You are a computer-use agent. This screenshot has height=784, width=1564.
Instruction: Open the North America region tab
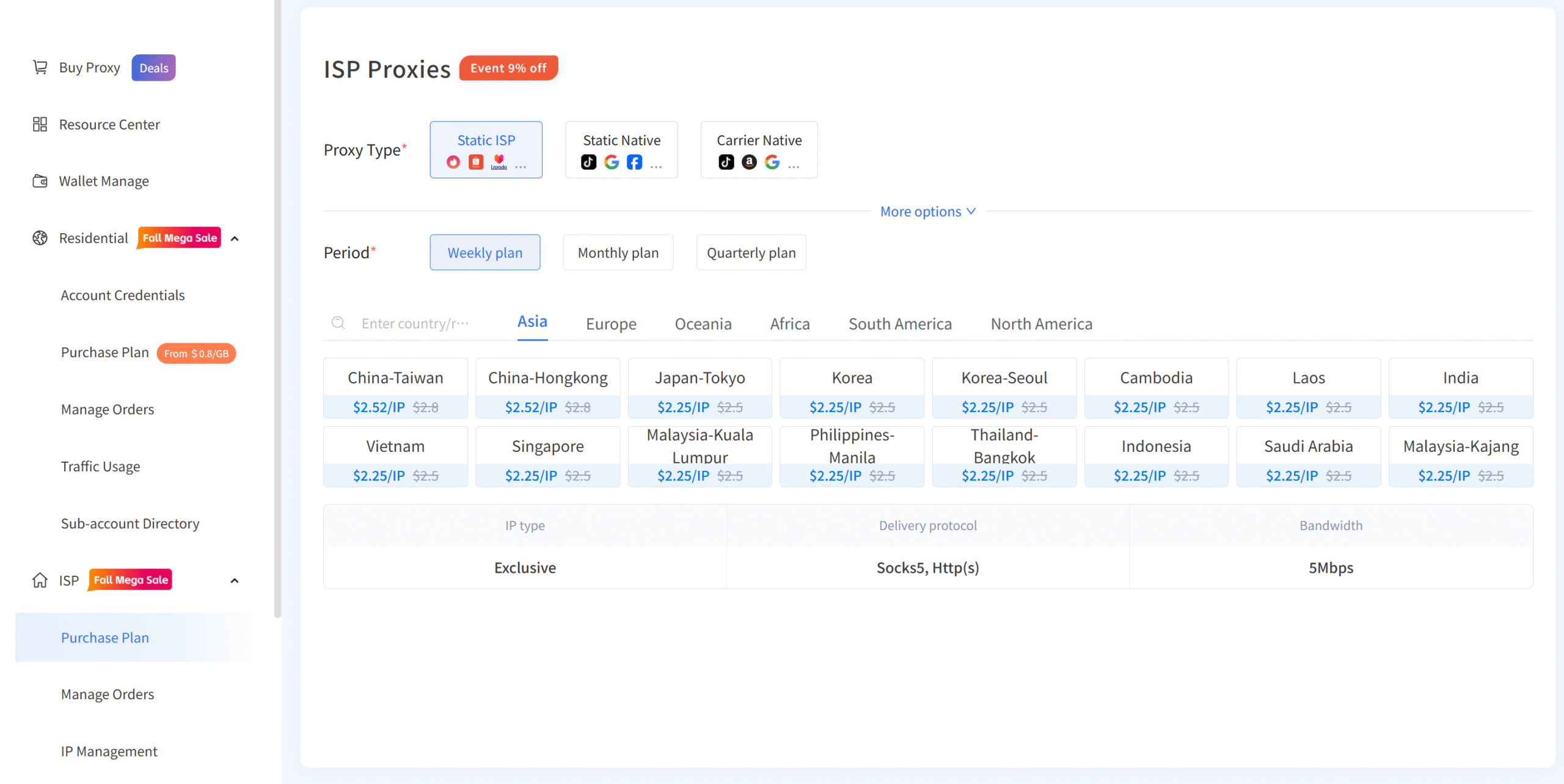point(1042,324)
